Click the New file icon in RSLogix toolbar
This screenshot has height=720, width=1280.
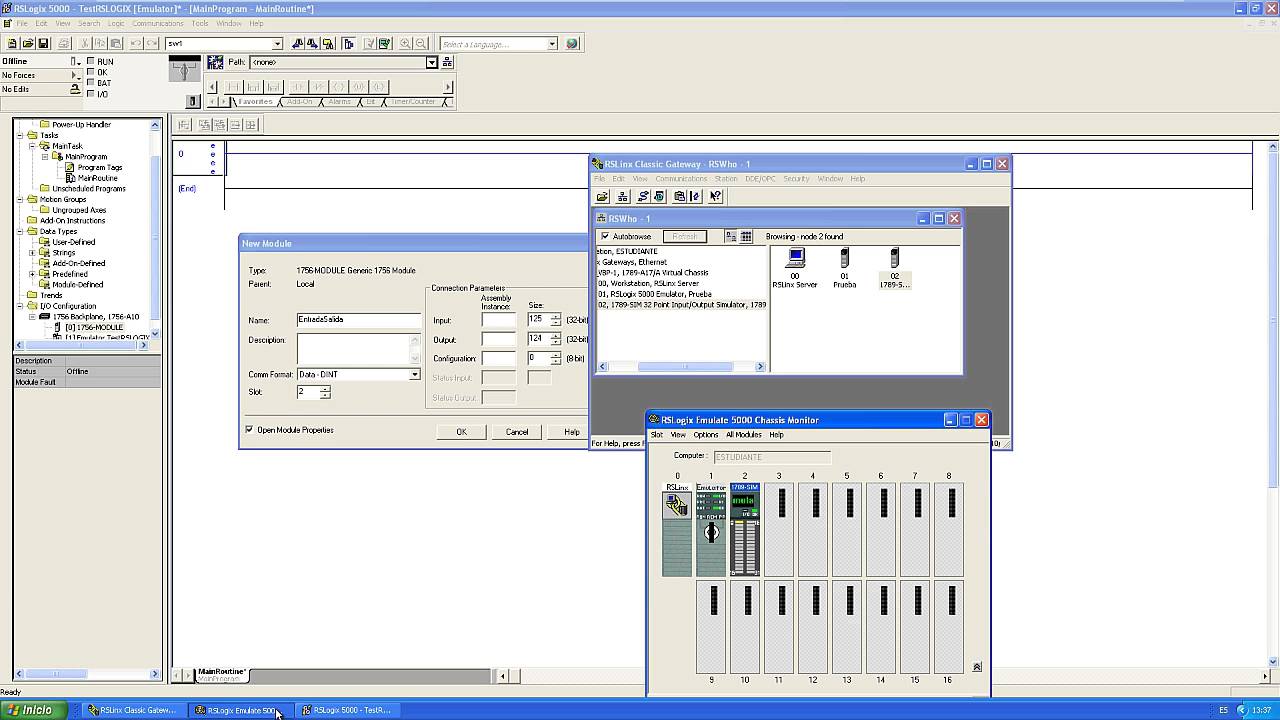click(12, 44)
